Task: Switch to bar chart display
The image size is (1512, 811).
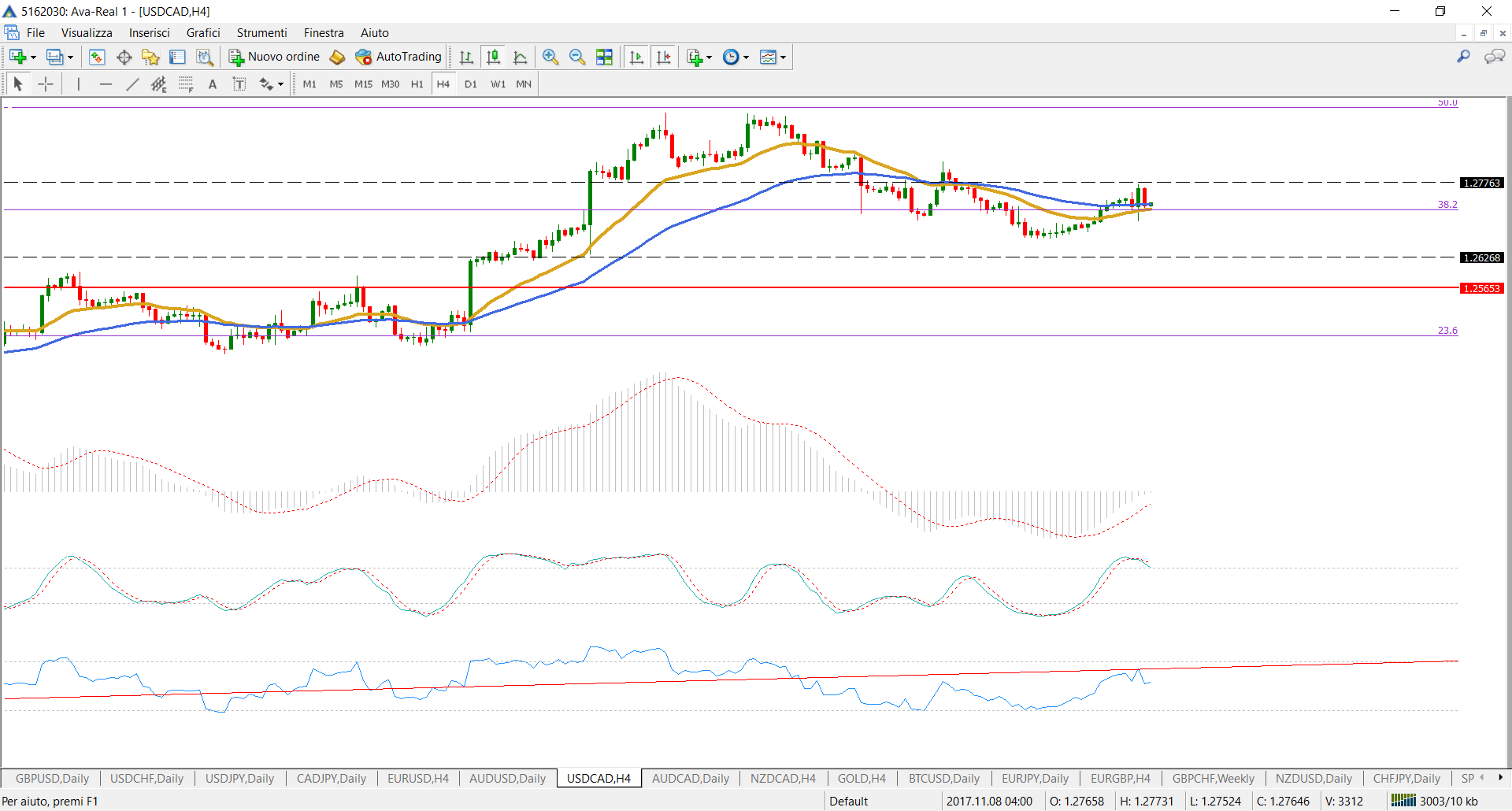Action: 466,57
